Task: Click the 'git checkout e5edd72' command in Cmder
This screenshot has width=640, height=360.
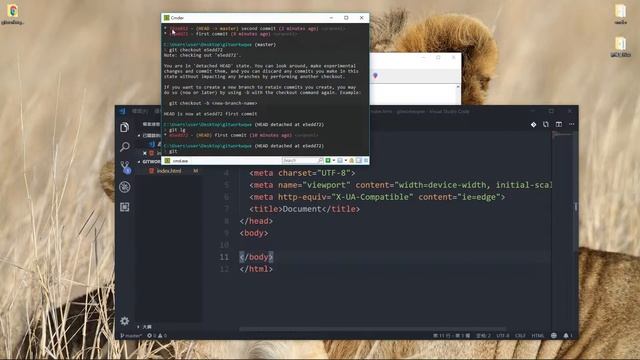Action: [196, 50]
